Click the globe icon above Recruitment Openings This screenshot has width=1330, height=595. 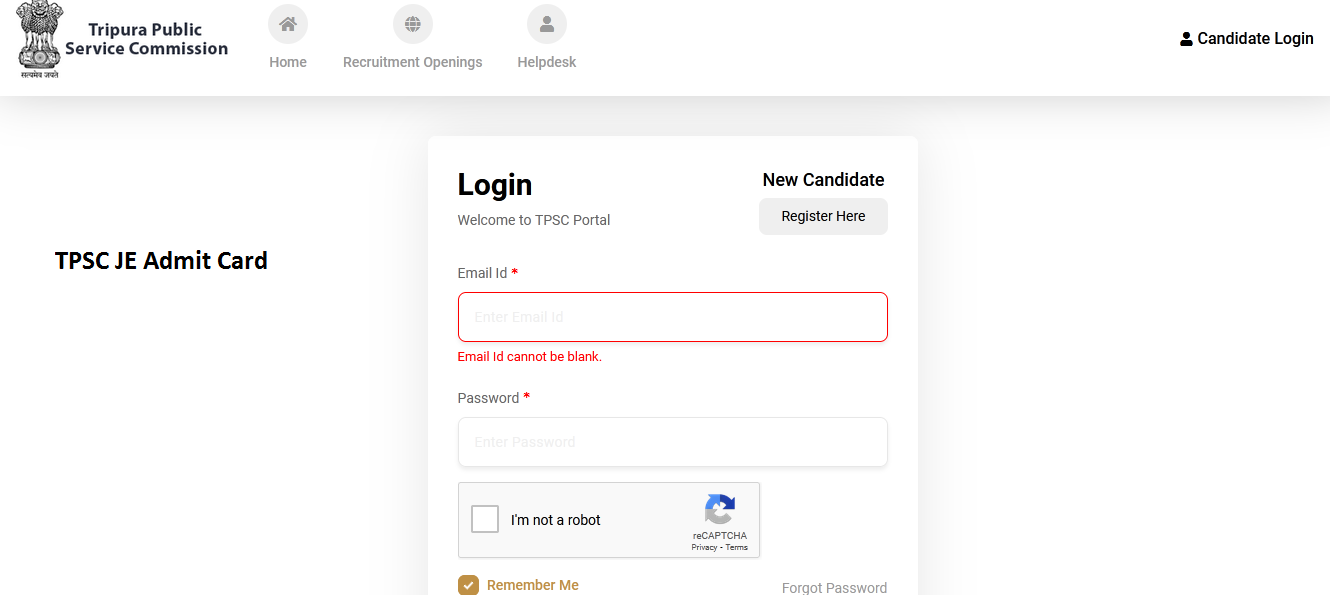(x=412, y=23)
